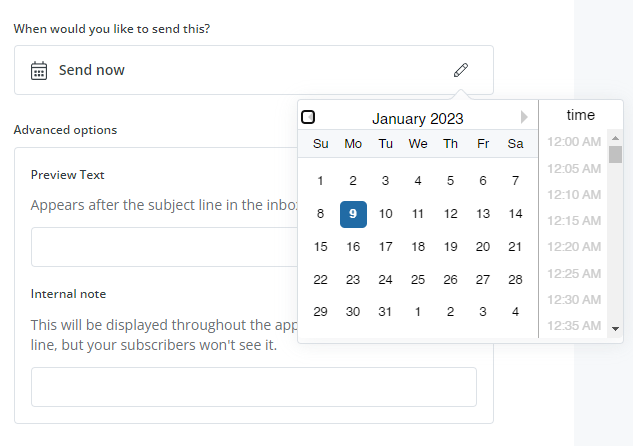Go to previous month in calendar
The height and width of the screenshot is (446, 633).
click(308, 117)
